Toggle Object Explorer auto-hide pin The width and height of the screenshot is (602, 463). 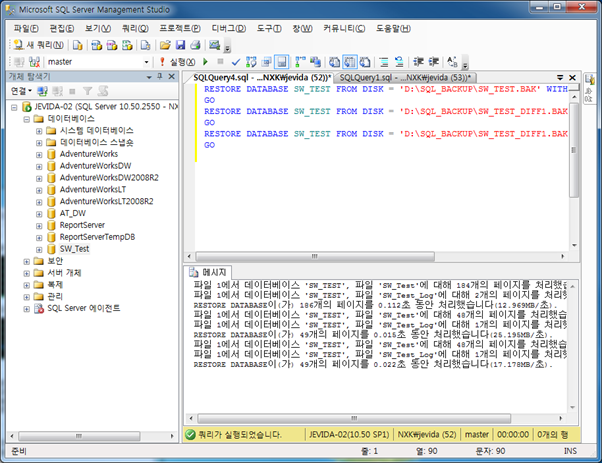(x=160, y=76)
